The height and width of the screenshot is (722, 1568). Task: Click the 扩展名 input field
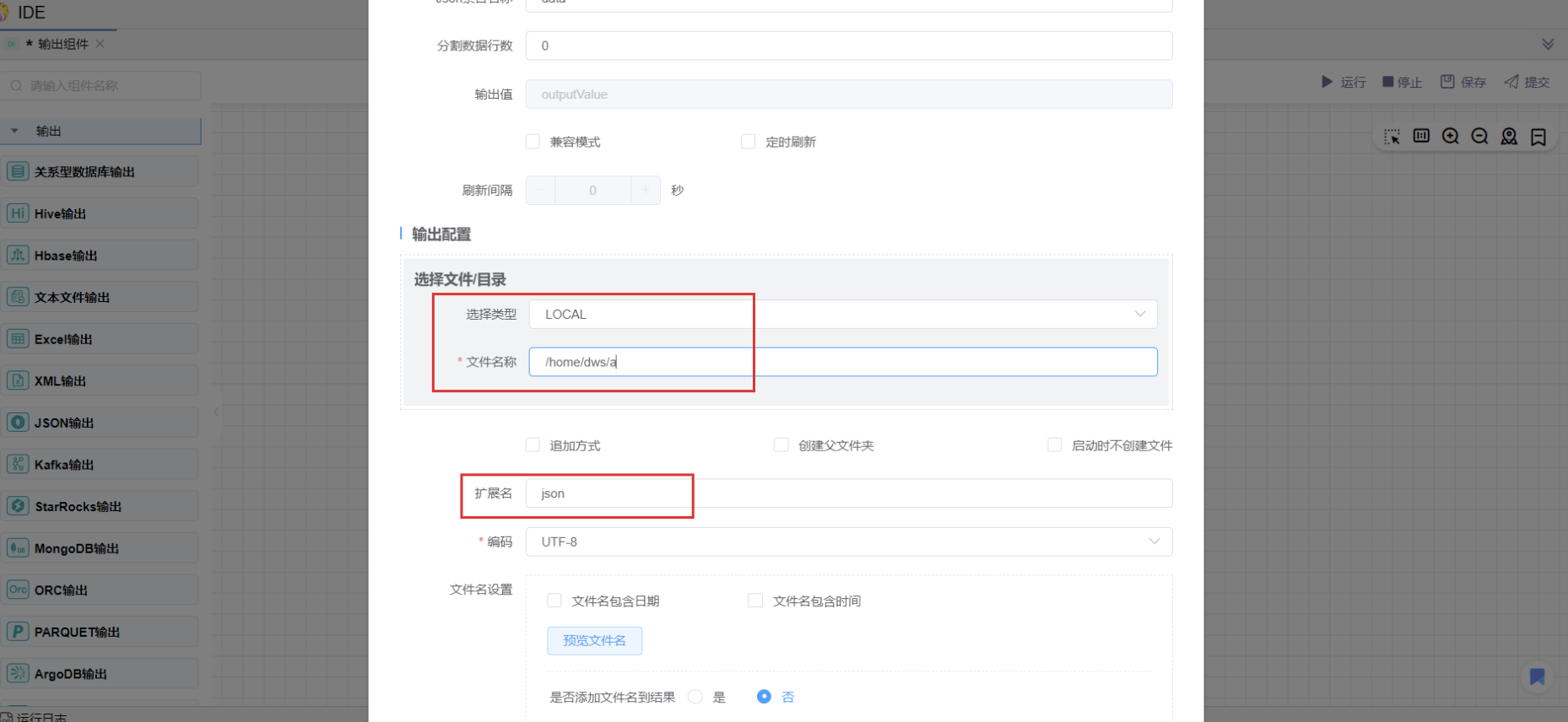point(848,493)
